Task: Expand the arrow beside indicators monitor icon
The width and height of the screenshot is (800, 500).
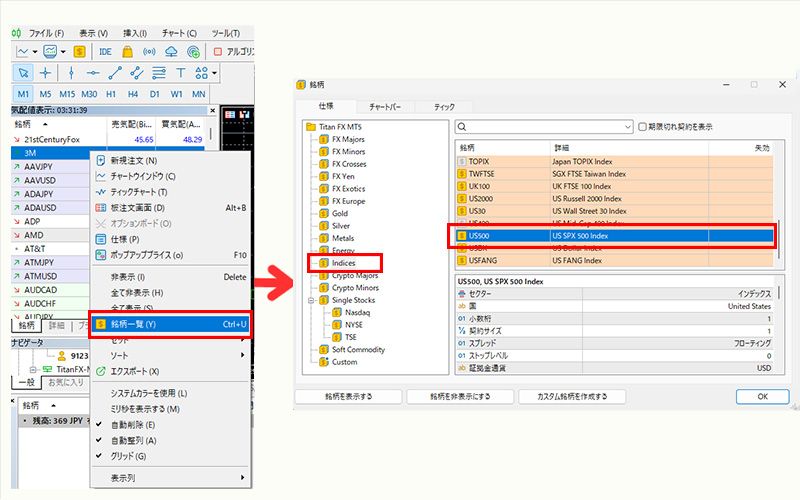Action: [63, 52]
